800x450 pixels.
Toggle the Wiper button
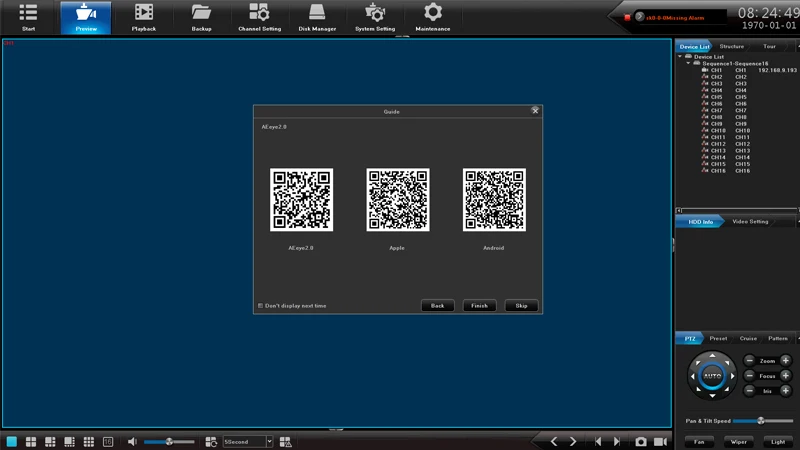[x=738, y=442]
